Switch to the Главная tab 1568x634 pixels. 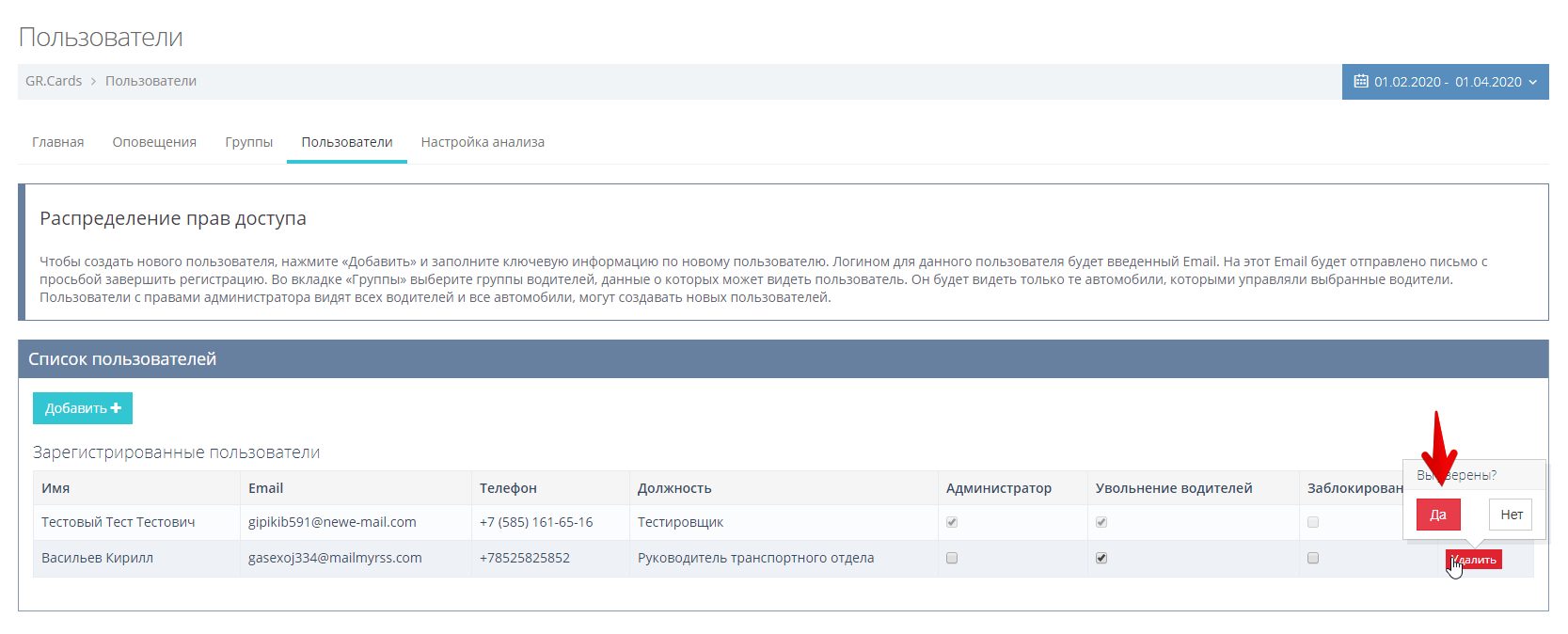pyautogui.click(x=58, y=142)
